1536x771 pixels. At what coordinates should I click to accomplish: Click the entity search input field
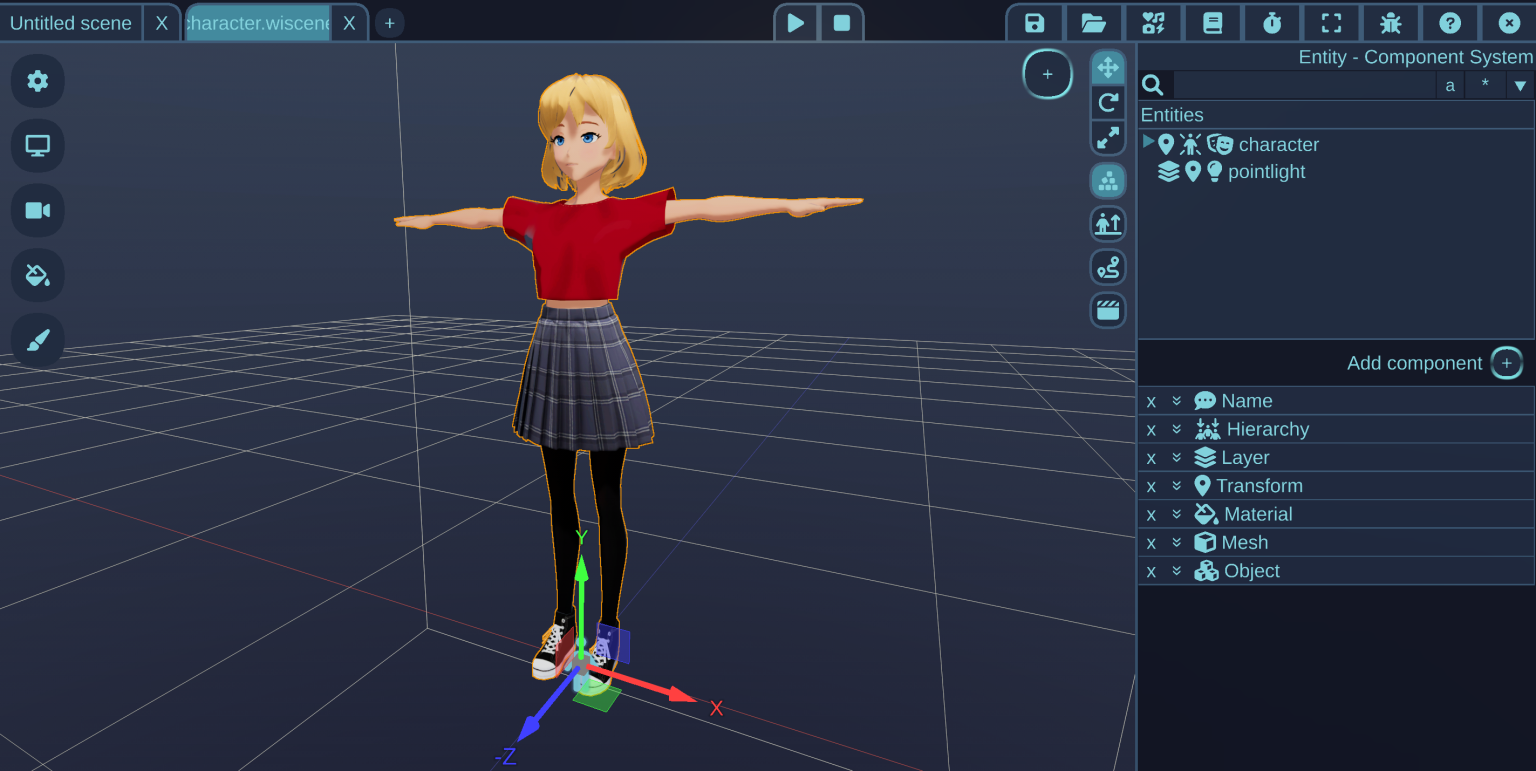tap(1304, 85)
